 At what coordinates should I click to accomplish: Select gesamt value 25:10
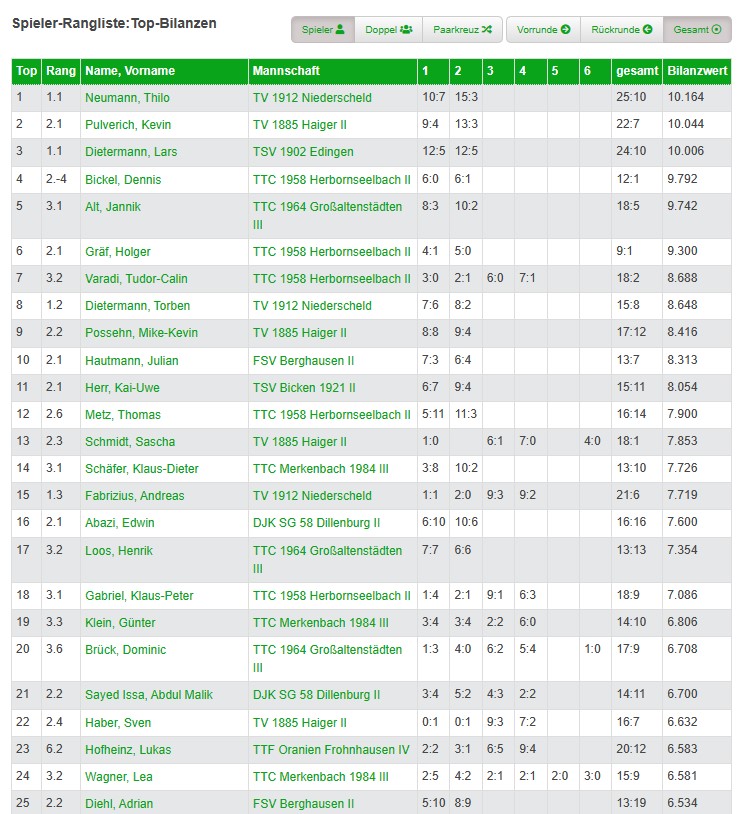(x=631, y=97)
